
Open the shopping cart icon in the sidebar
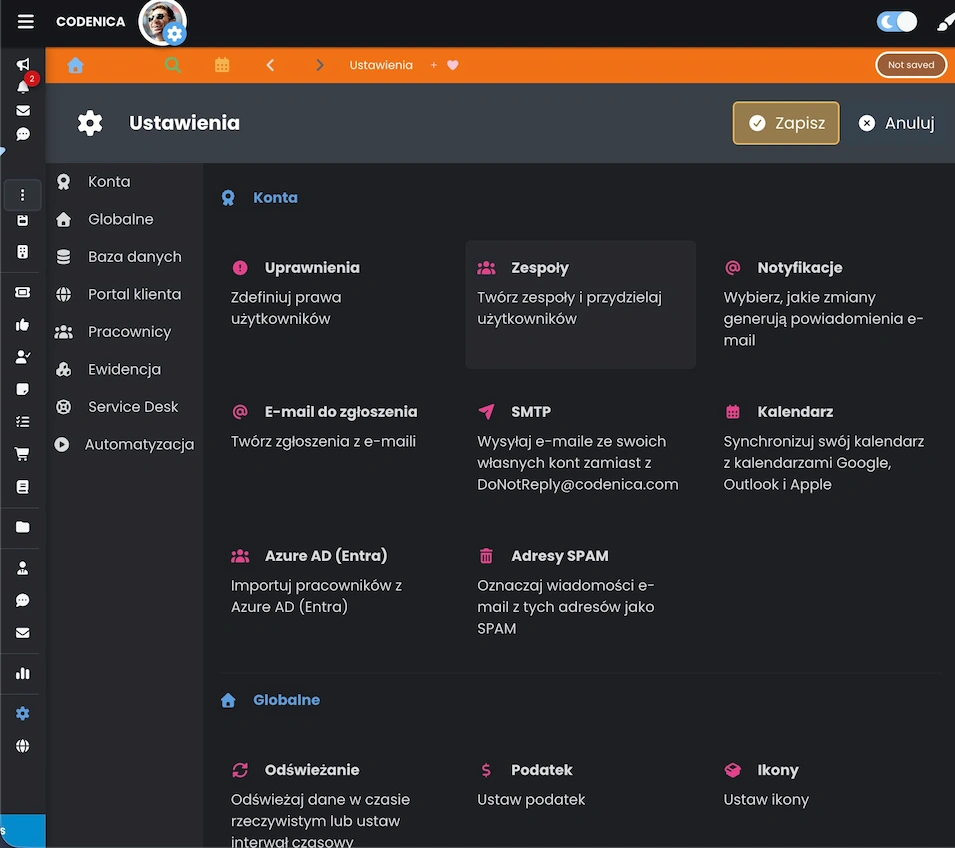click(21, 453)
